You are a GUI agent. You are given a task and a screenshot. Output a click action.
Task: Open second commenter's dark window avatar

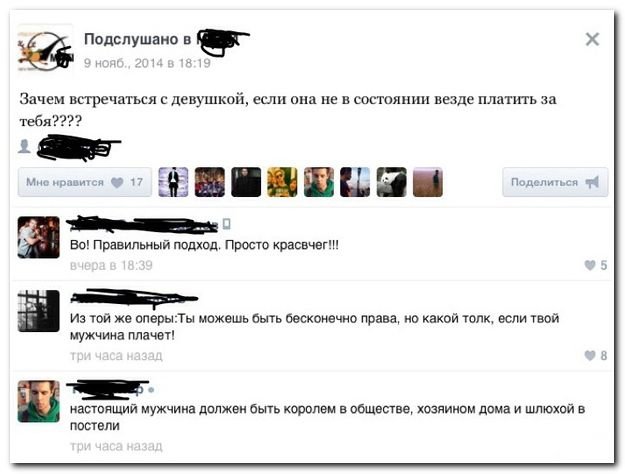click(x=39, y=311)
